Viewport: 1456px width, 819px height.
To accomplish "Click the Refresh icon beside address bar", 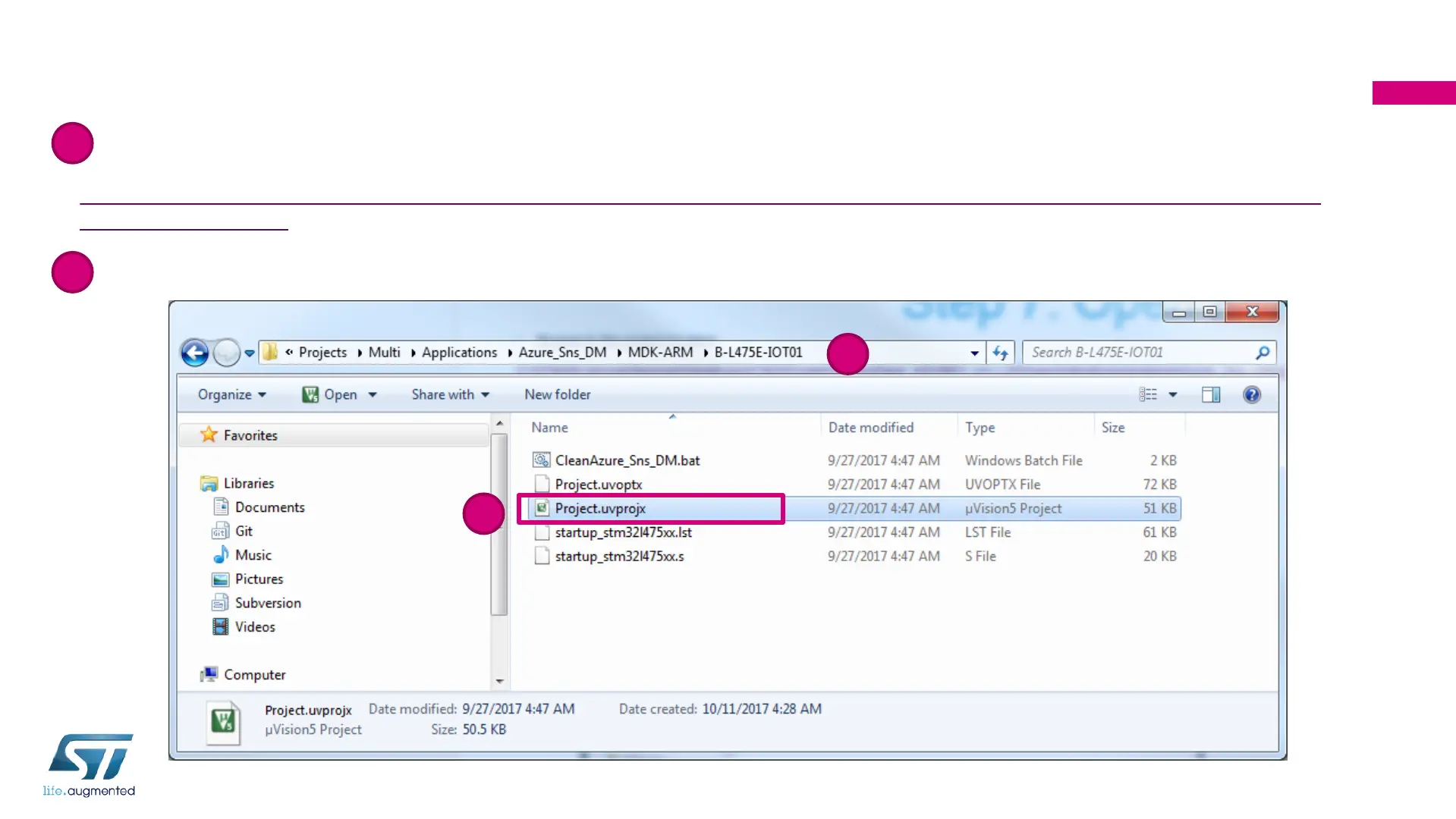I will (x=1000, y=353).
